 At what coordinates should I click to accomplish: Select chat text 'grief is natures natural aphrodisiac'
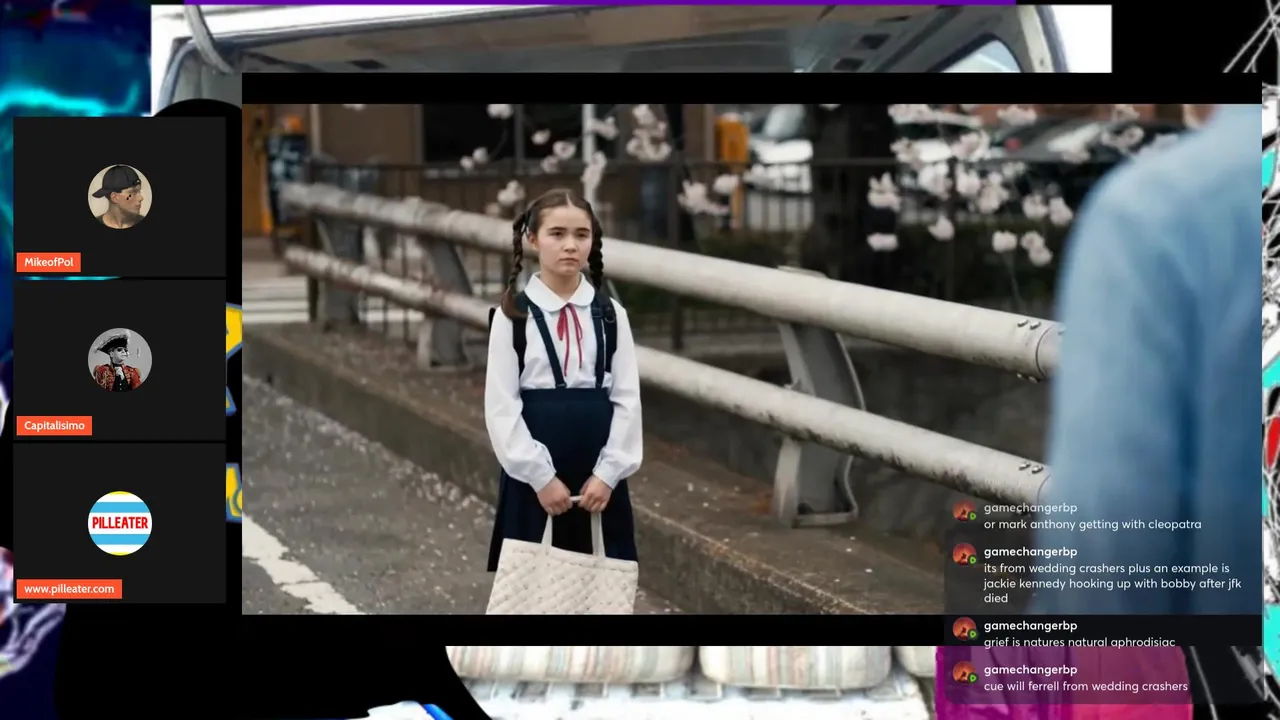[1079, 642]
